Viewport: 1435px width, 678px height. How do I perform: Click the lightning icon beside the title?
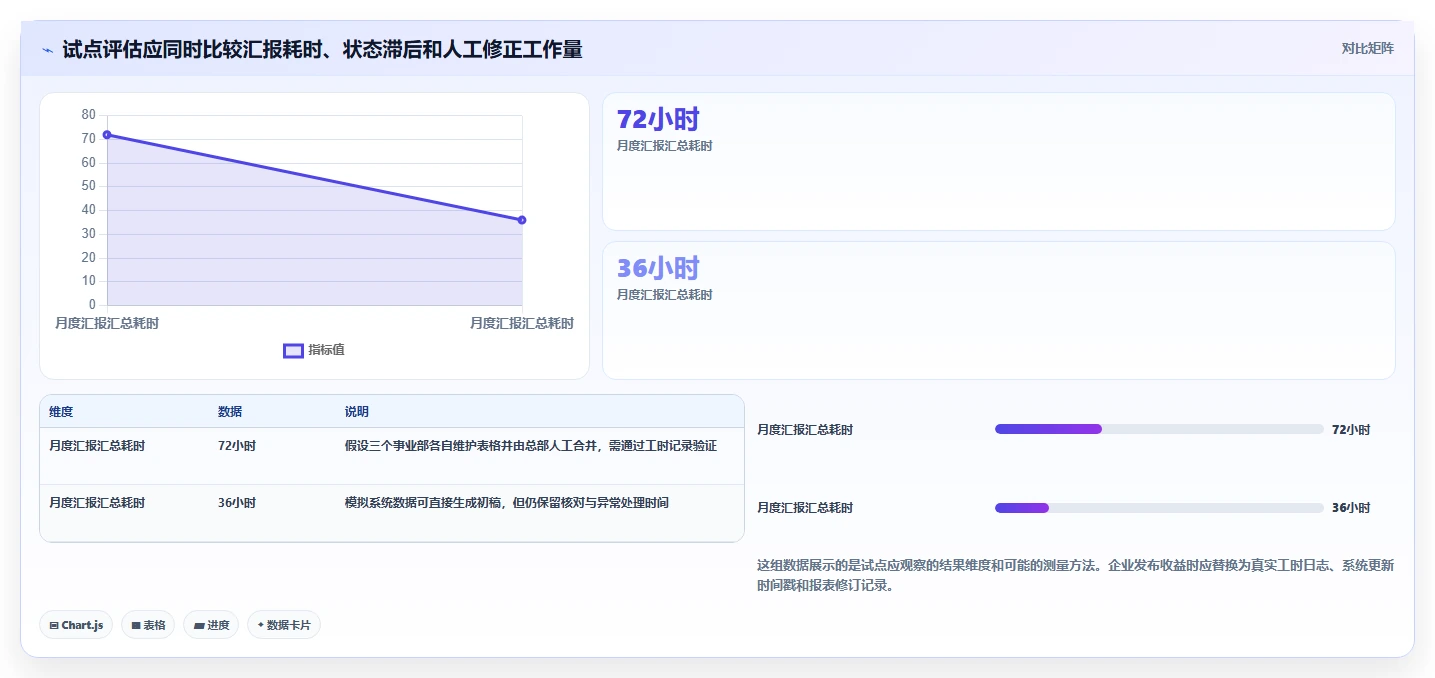coord(48,49)
